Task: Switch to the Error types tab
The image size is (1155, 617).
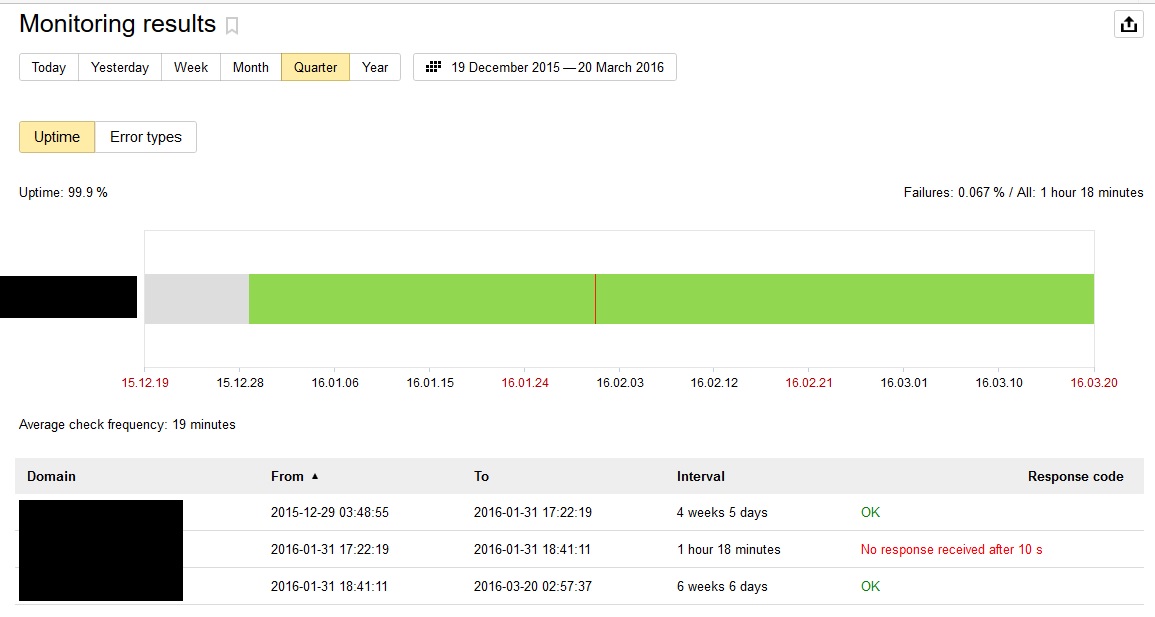Action: click(146, 137)
